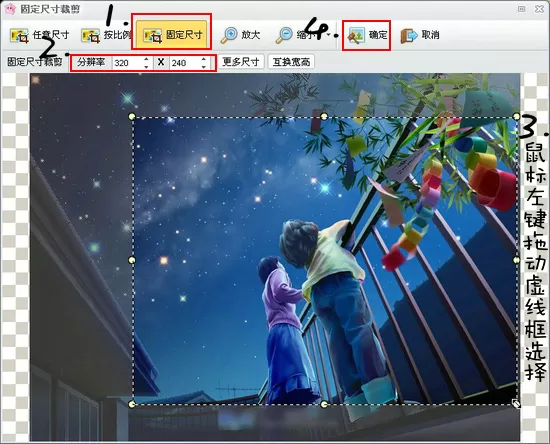Decrease width with the down stepper arrow
Image resolution: width=550 pixels, height=444 pixels.
pyautogui.click(x=147, y=66)
